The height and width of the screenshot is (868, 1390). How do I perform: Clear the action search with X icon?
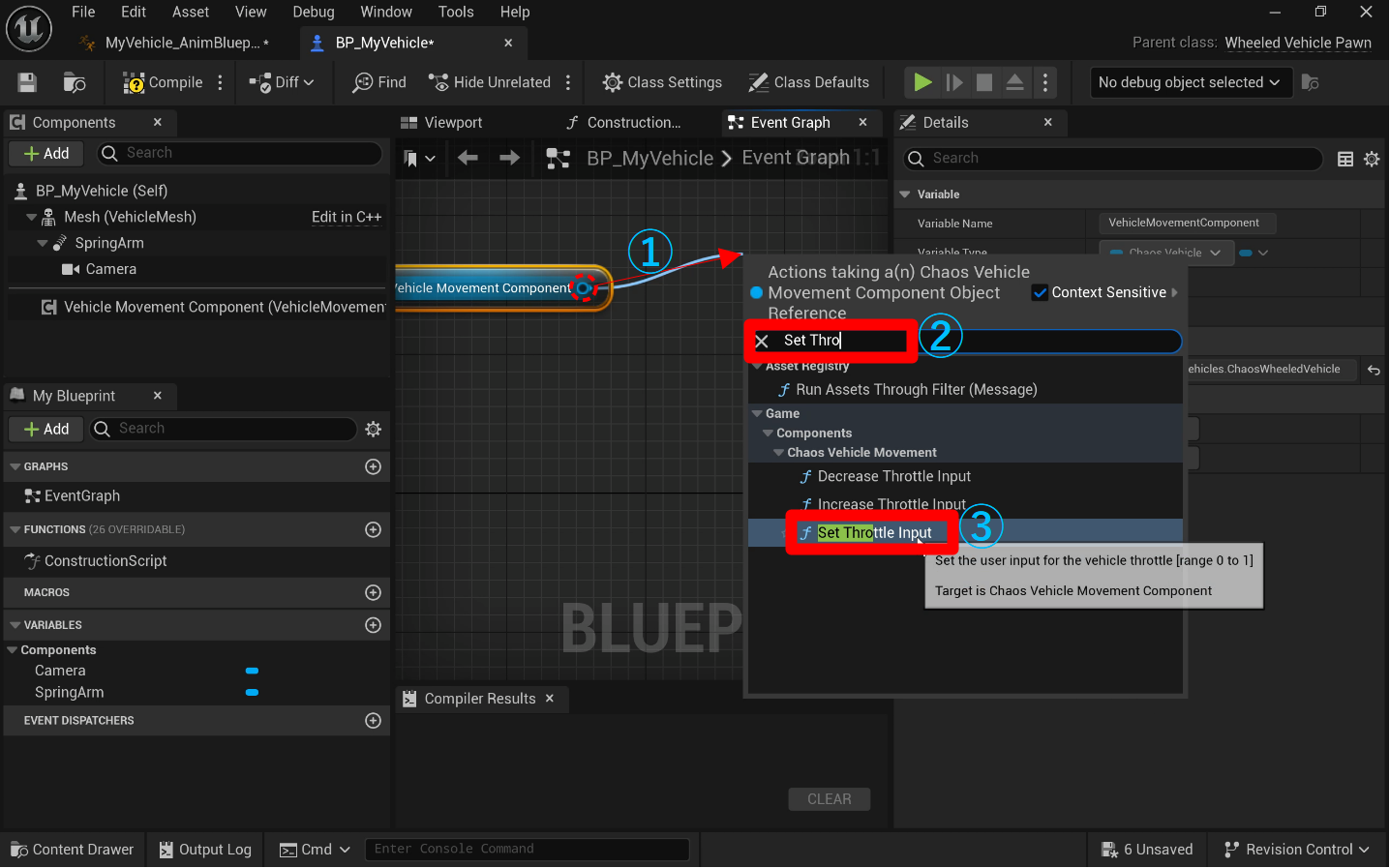[762, 341]
